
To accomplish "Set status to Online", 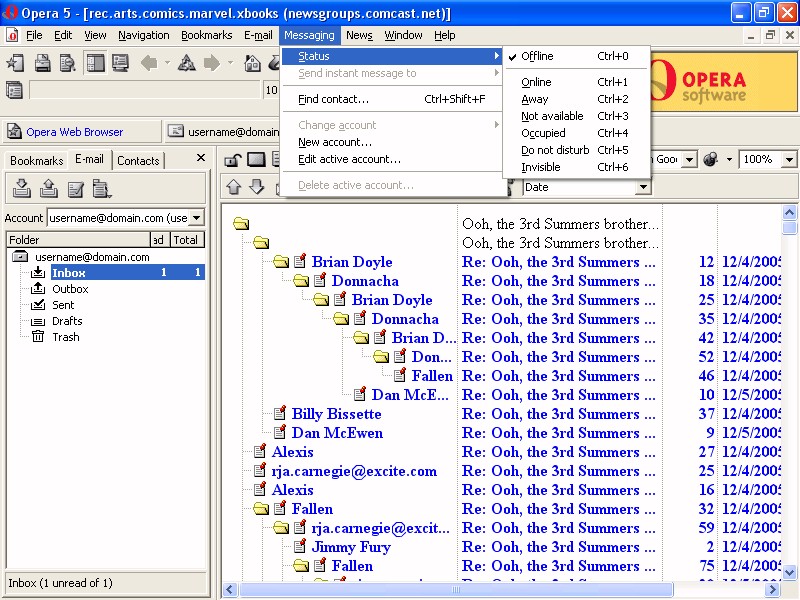I will pos(577,82).
